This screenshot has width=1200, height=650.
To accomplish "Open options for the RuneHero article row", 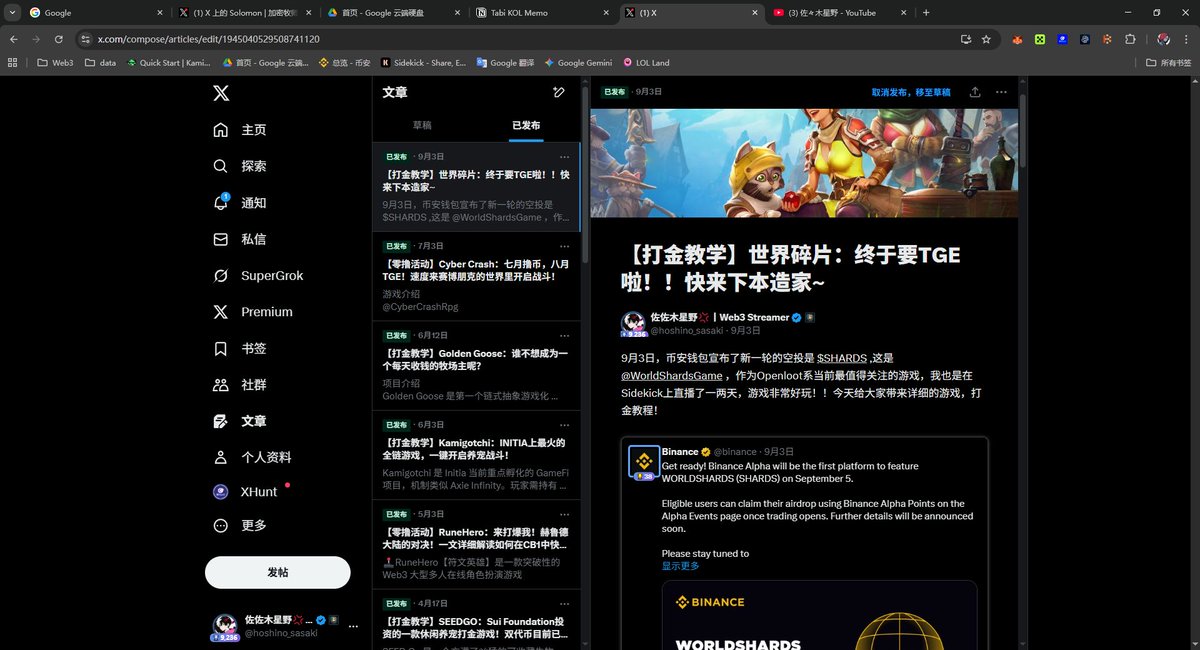I will (565, 514).
